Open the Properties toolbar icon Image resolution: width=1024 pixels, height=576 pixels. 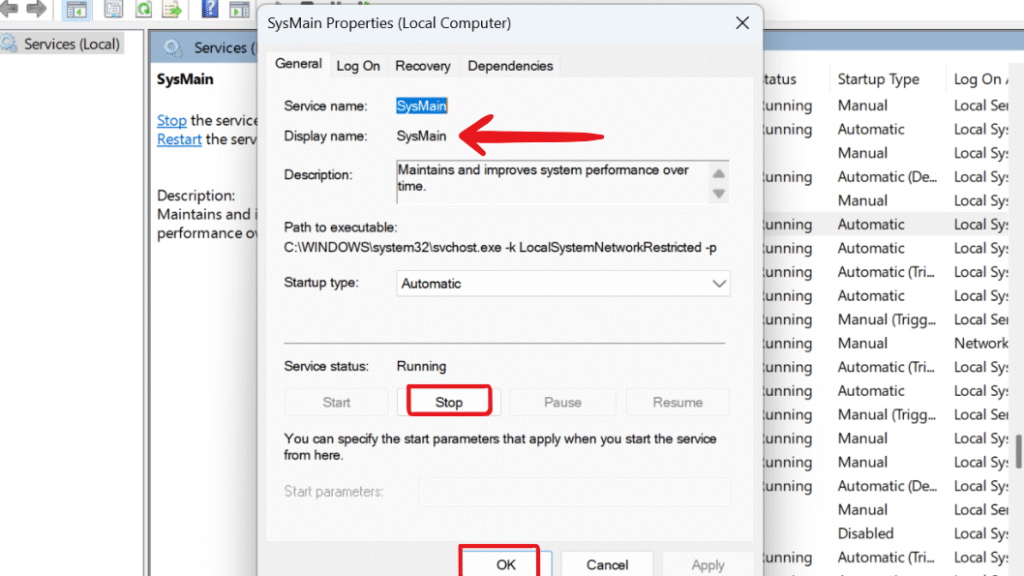pos(113,8)
